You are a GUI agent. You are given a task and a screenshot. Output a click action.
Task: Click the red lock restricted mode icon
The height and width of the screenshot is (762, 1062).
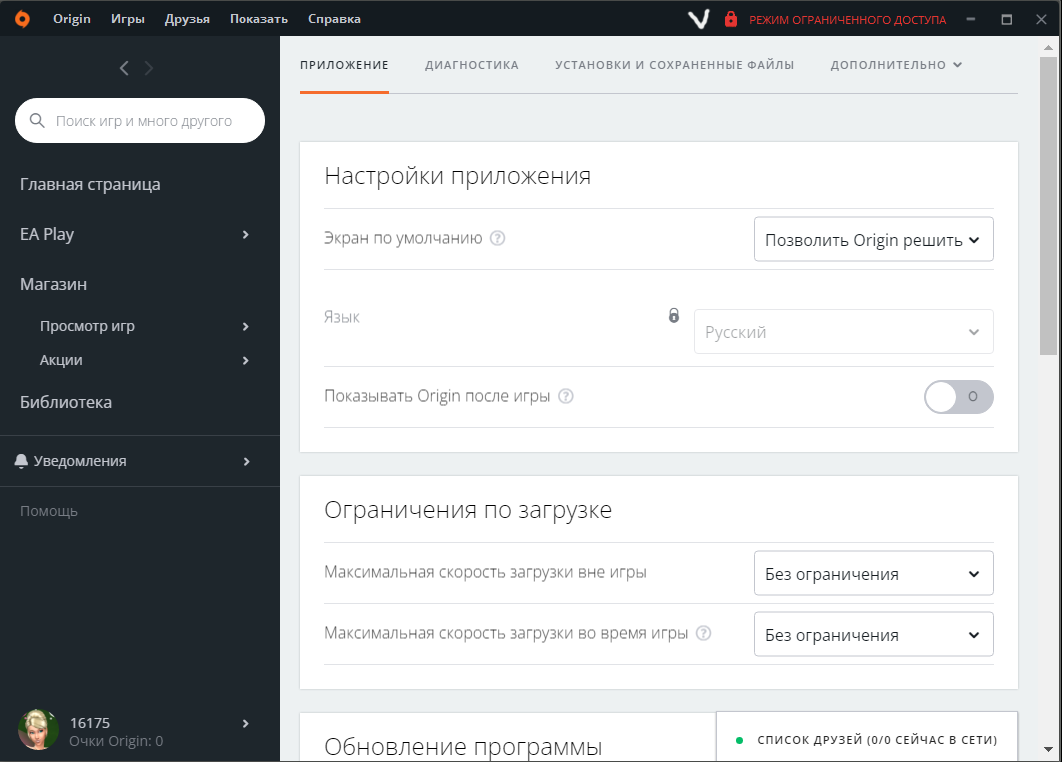click(731, 19)
